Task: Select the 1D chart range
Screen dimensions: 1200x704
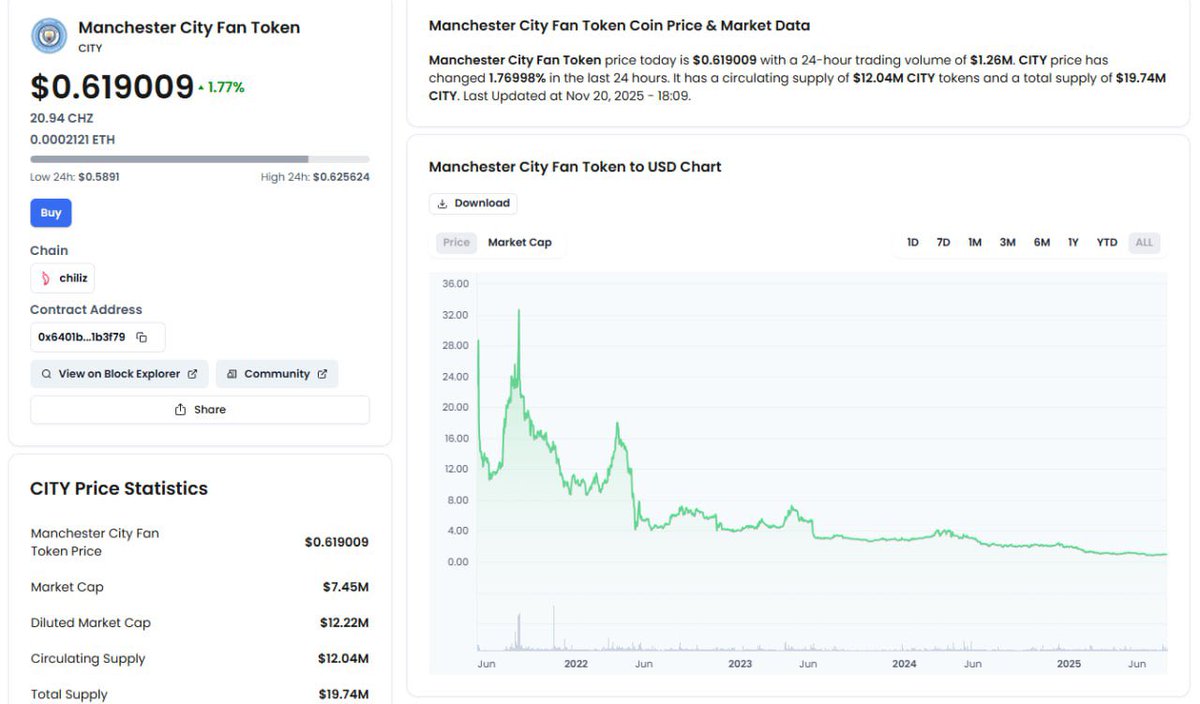Action: (912, 242)
